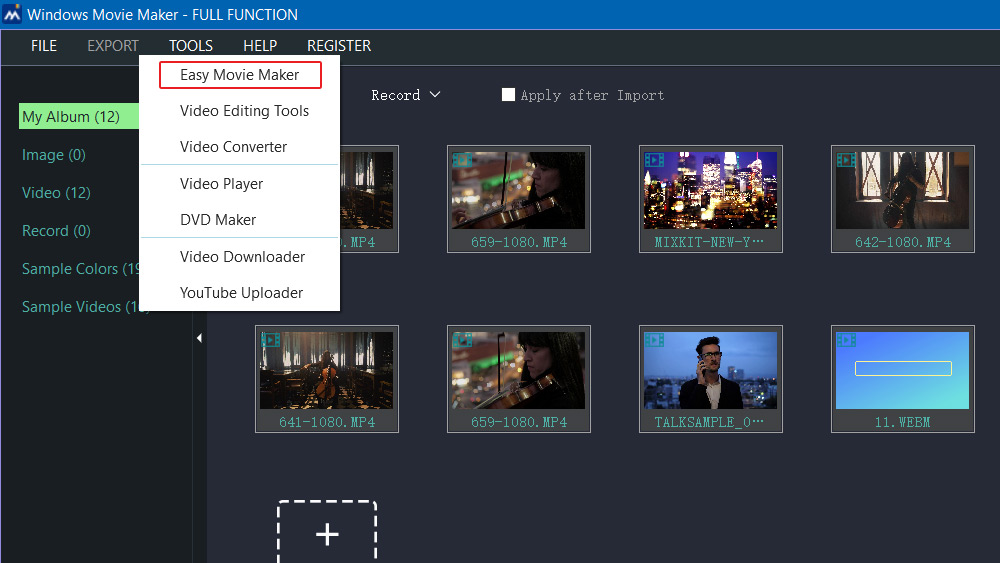Open the EXPORT menu

(x=113, y=46)
